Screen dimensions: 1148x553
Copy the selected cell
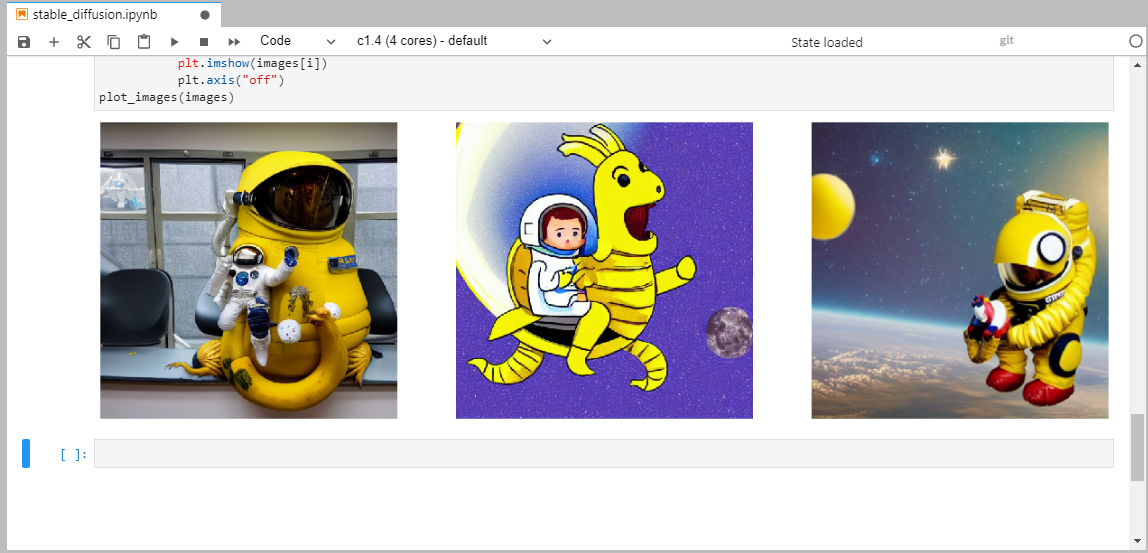coord(114,42)
